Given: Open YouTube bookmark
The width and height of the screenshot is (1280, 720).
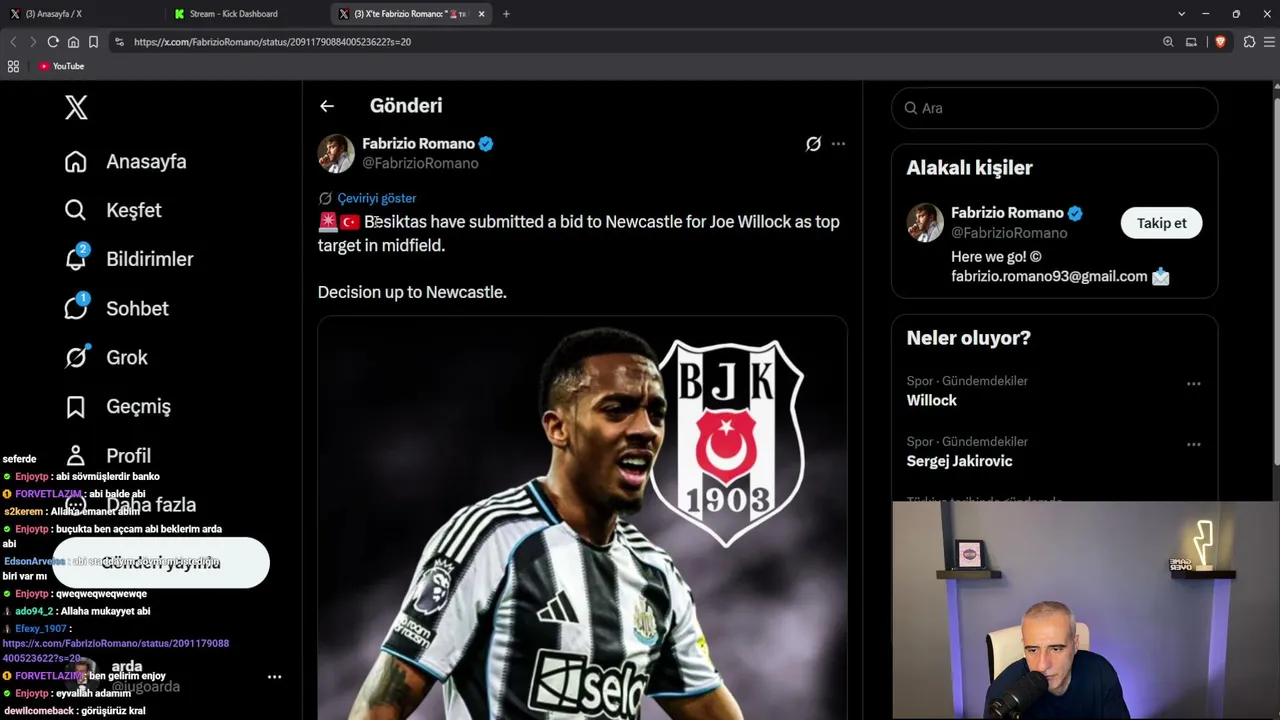Looking at the screenshot, I should [x=61, y=66].
